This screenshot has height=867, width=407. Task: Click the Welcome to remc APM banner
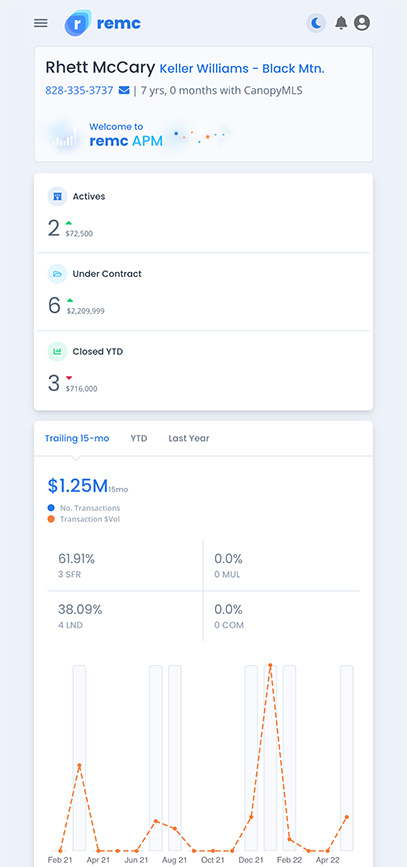point(138,135)
